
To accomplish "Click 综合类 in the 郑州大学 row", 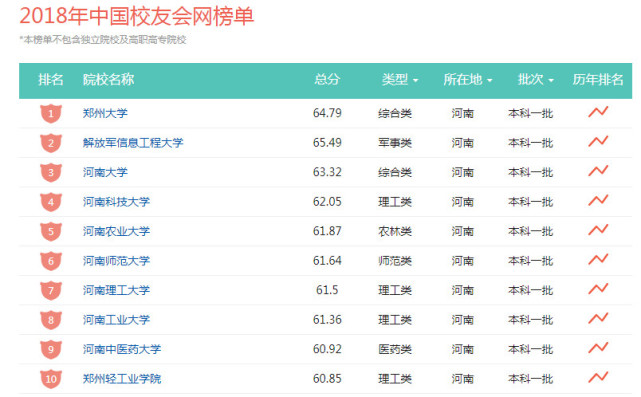I will click(x=395, y=113).
